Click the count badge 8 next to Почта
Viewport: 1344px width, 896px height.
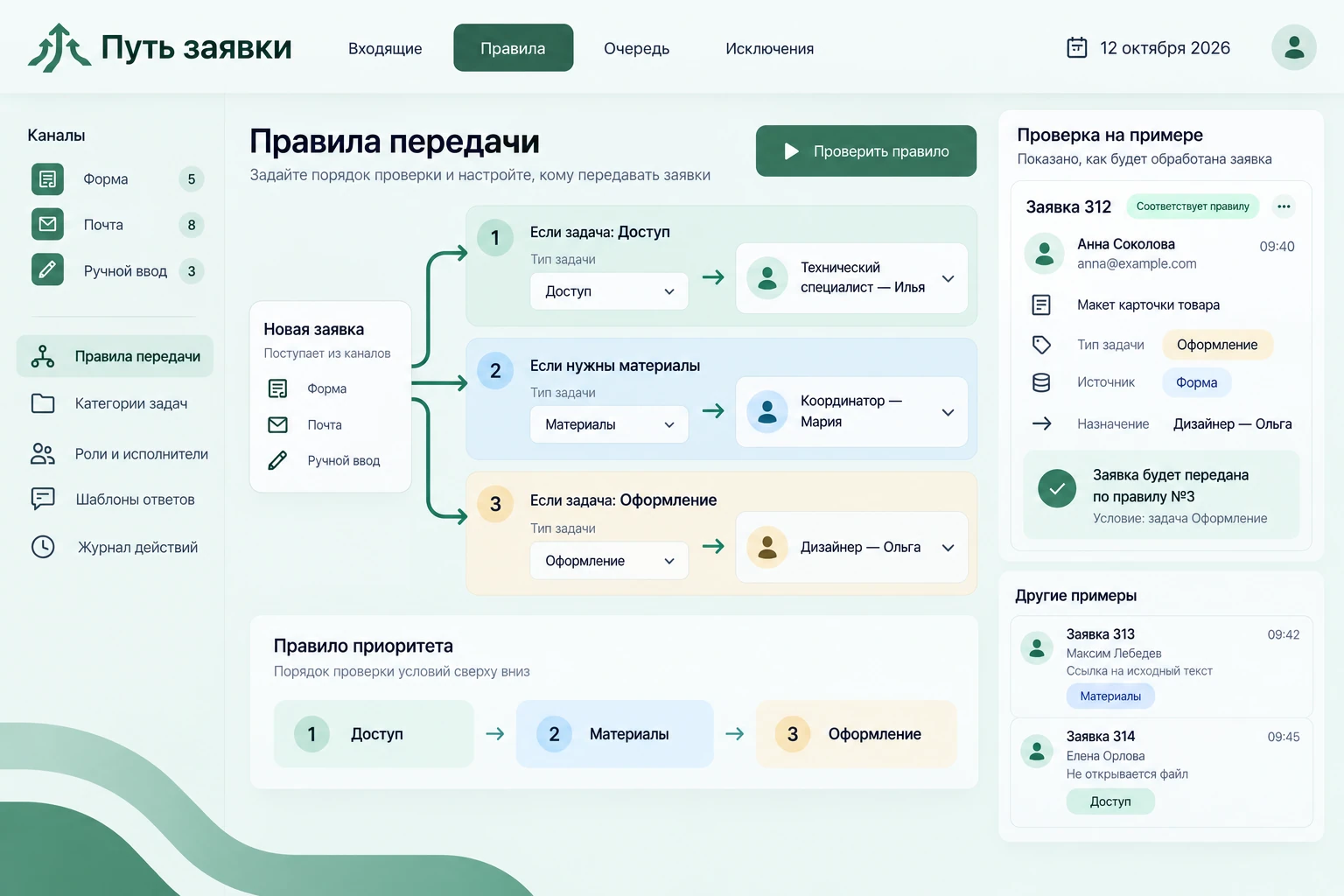pyautogui.click(x=192, y=225)
